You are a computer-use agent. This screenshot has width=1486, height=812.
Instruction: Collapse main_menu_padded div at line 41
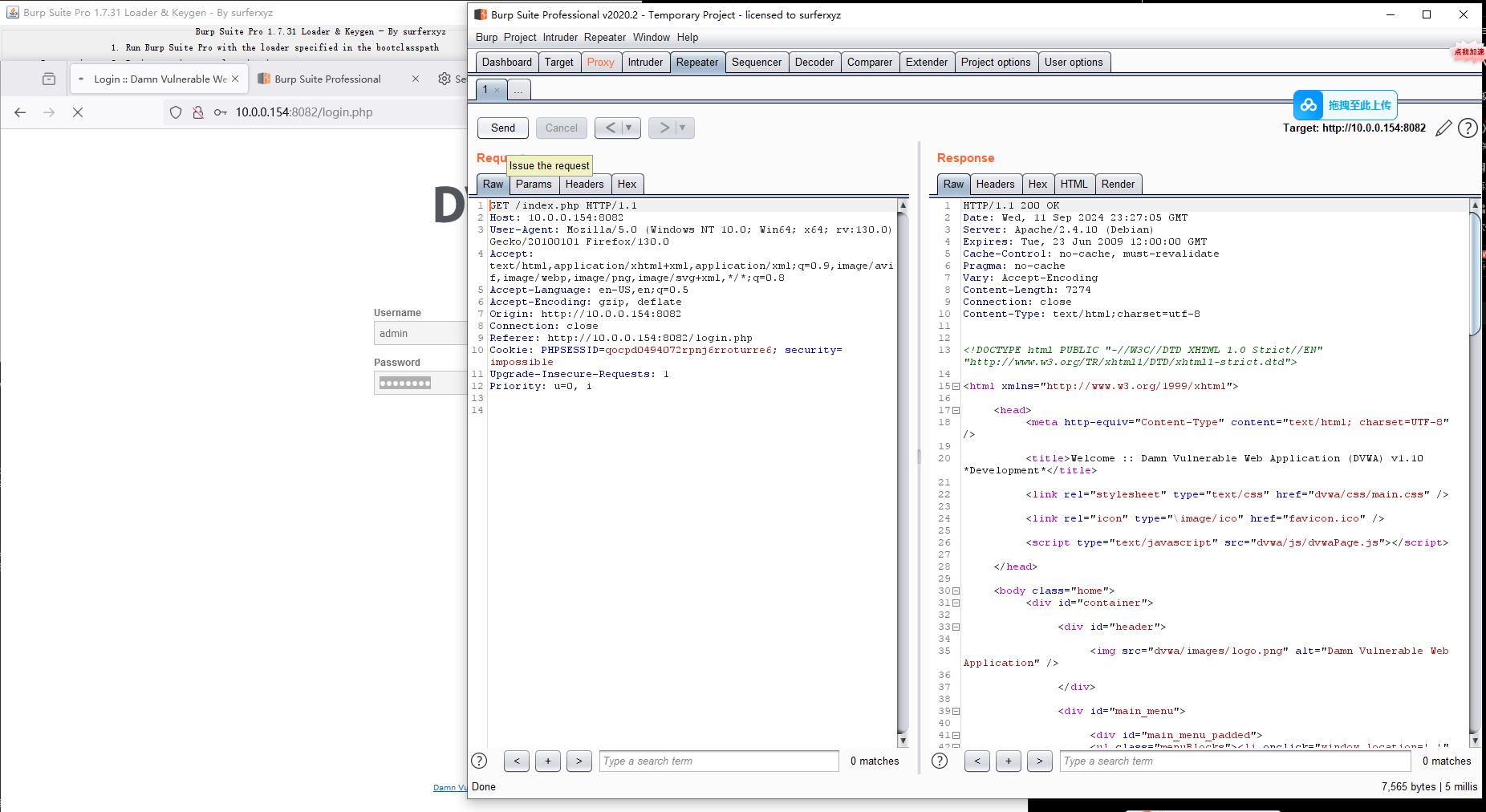pos(956,736)
